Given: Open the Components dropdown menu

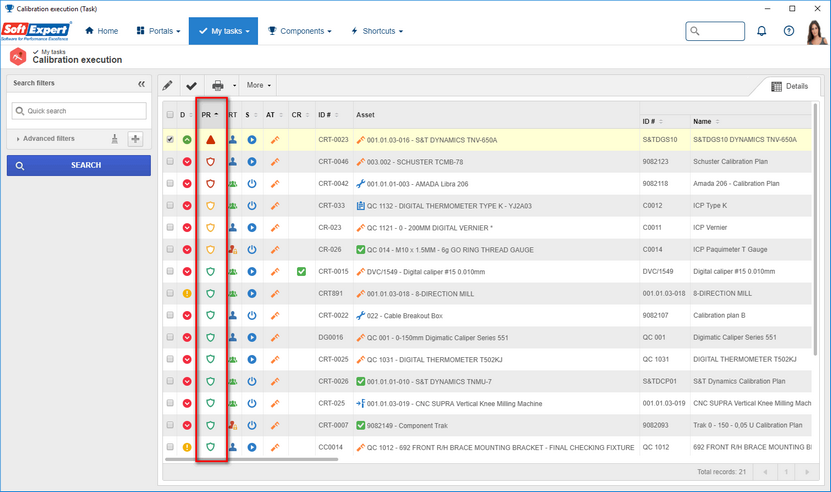Looking at the screenshot, I should click(300, 31).
